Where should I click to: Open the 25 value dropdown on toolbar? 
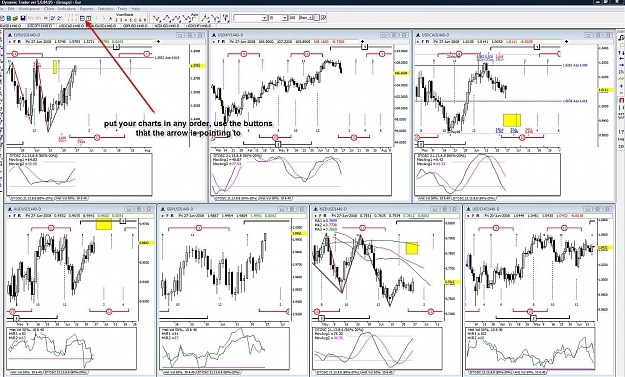[285, 18]
